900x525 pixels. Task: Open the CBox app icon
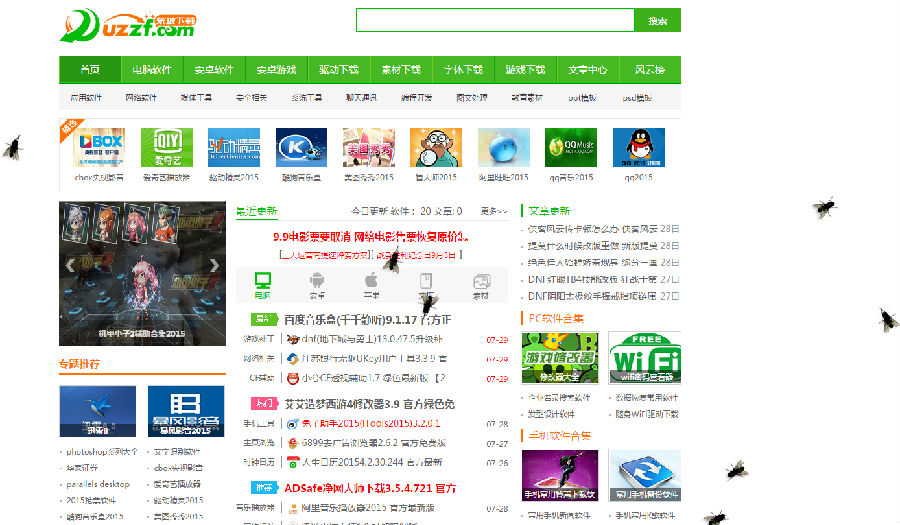(100, 147)
